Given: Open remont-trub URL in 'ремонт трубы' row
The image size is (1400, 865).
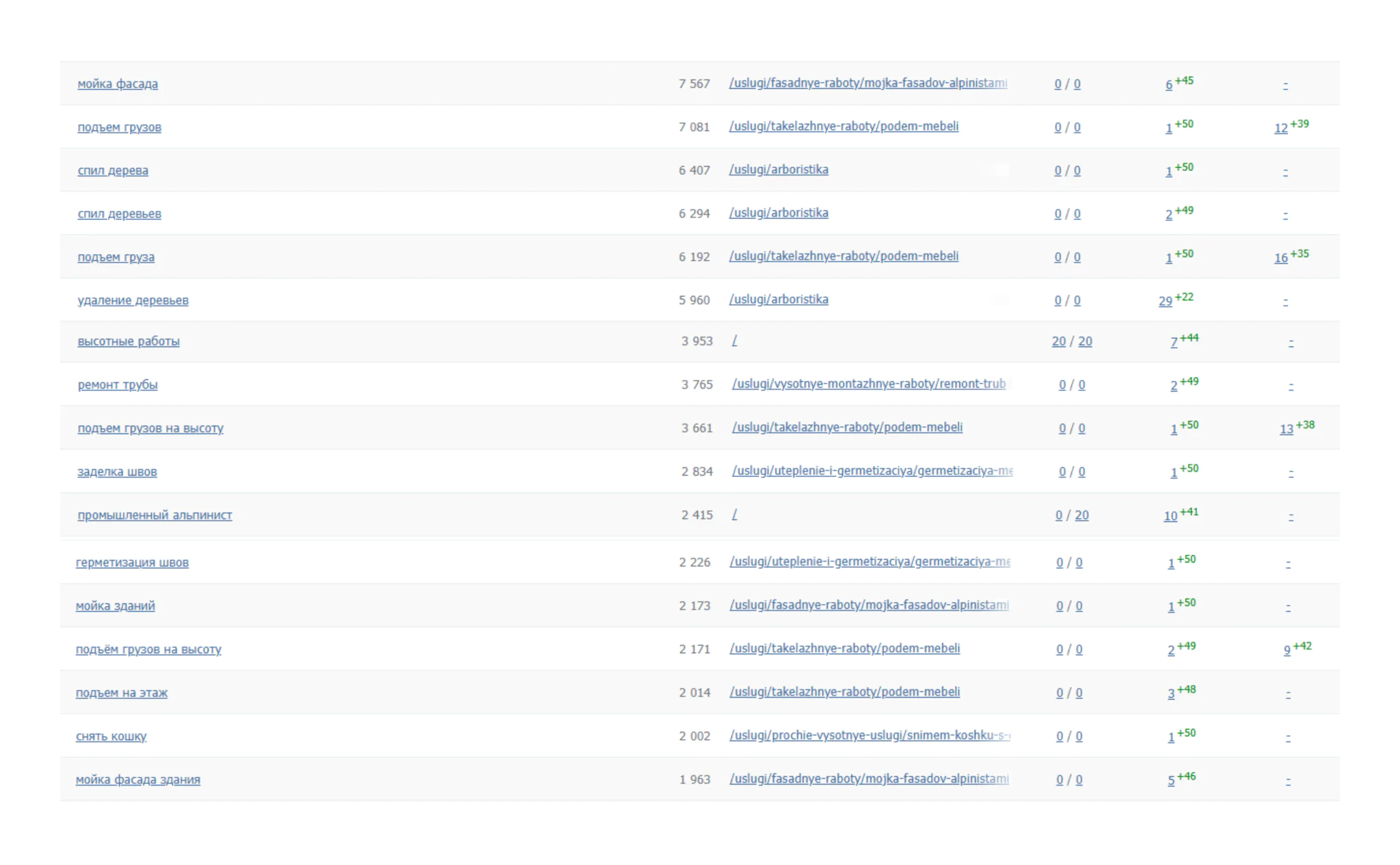Looking at the screenshot, I should (x=869, y=384).
